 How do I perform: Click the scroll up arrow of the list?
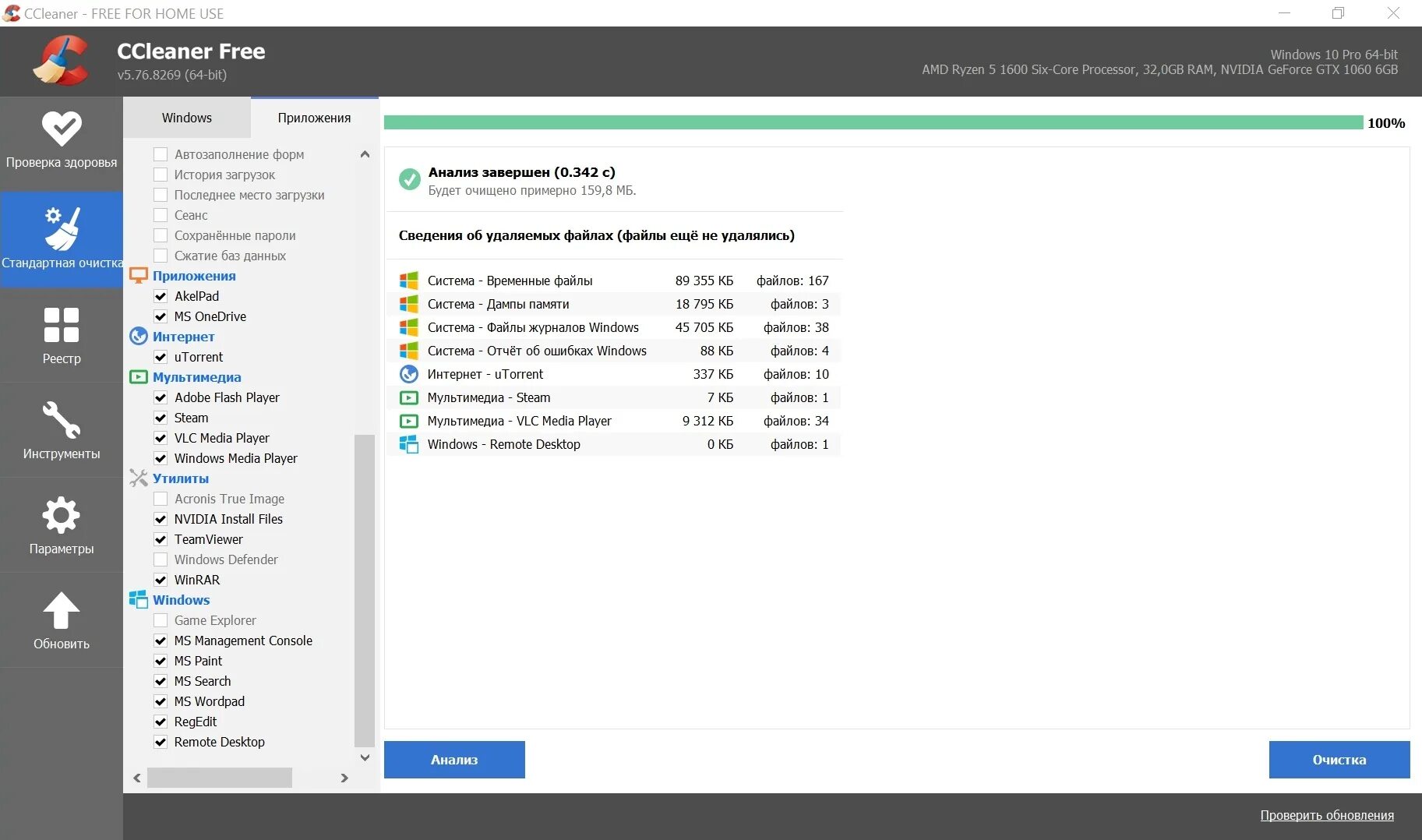click(365, 154)
